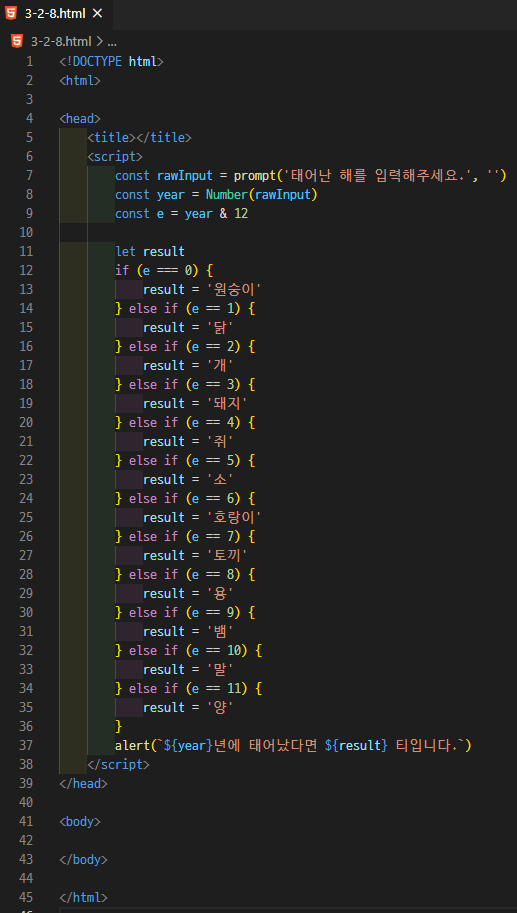Select line number 3 in the gutter

[x=30, y=99]
